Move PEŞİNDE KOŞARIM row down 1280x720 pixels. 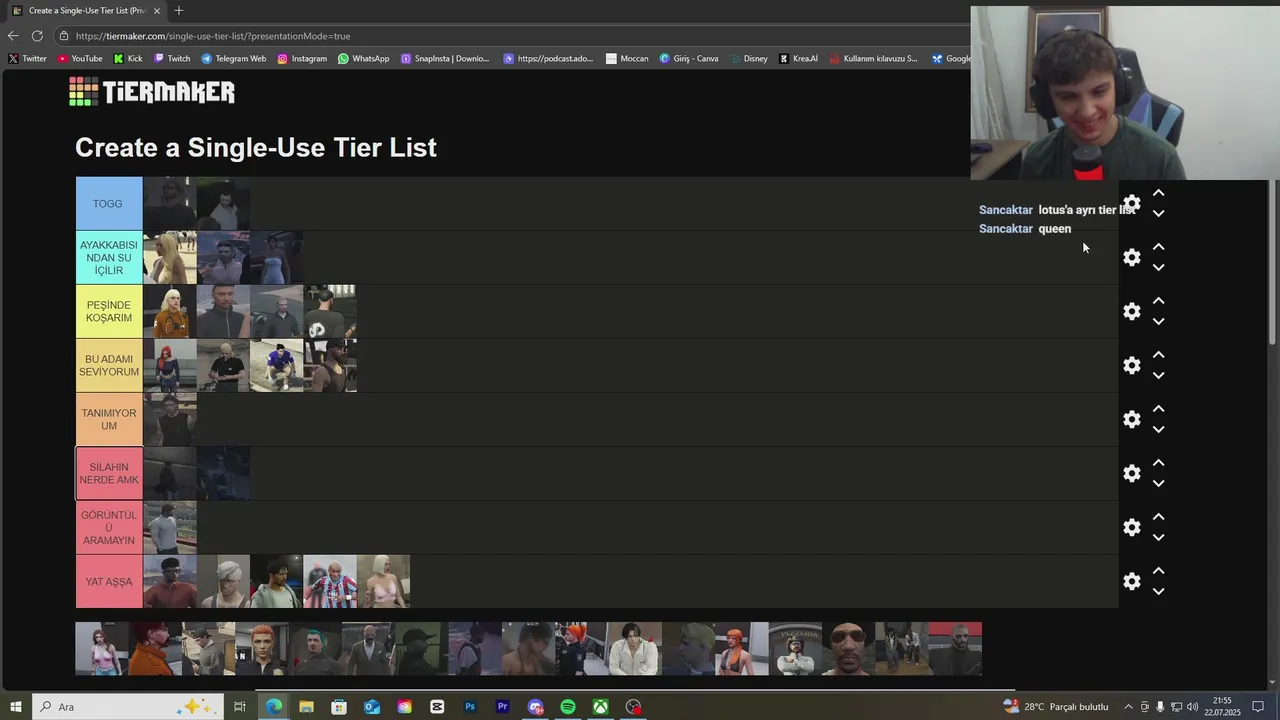click(1158, 322)
